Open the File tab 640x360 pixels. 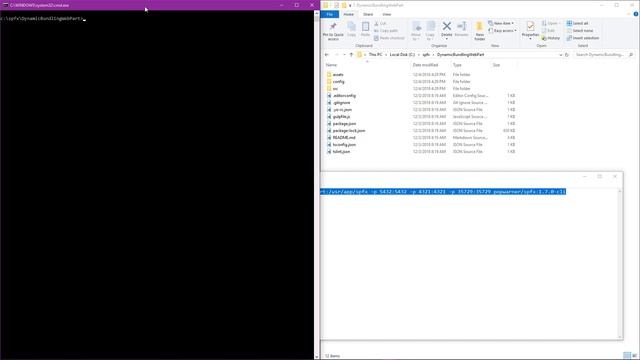click(x=329, y=14)
